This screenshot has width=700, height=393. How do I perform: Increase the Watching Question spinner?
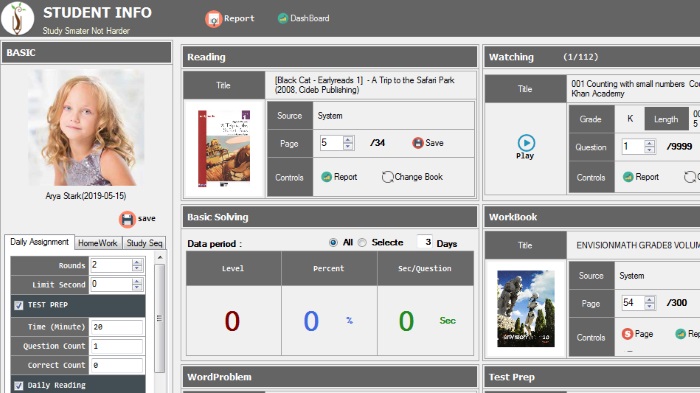coord(650,143)
